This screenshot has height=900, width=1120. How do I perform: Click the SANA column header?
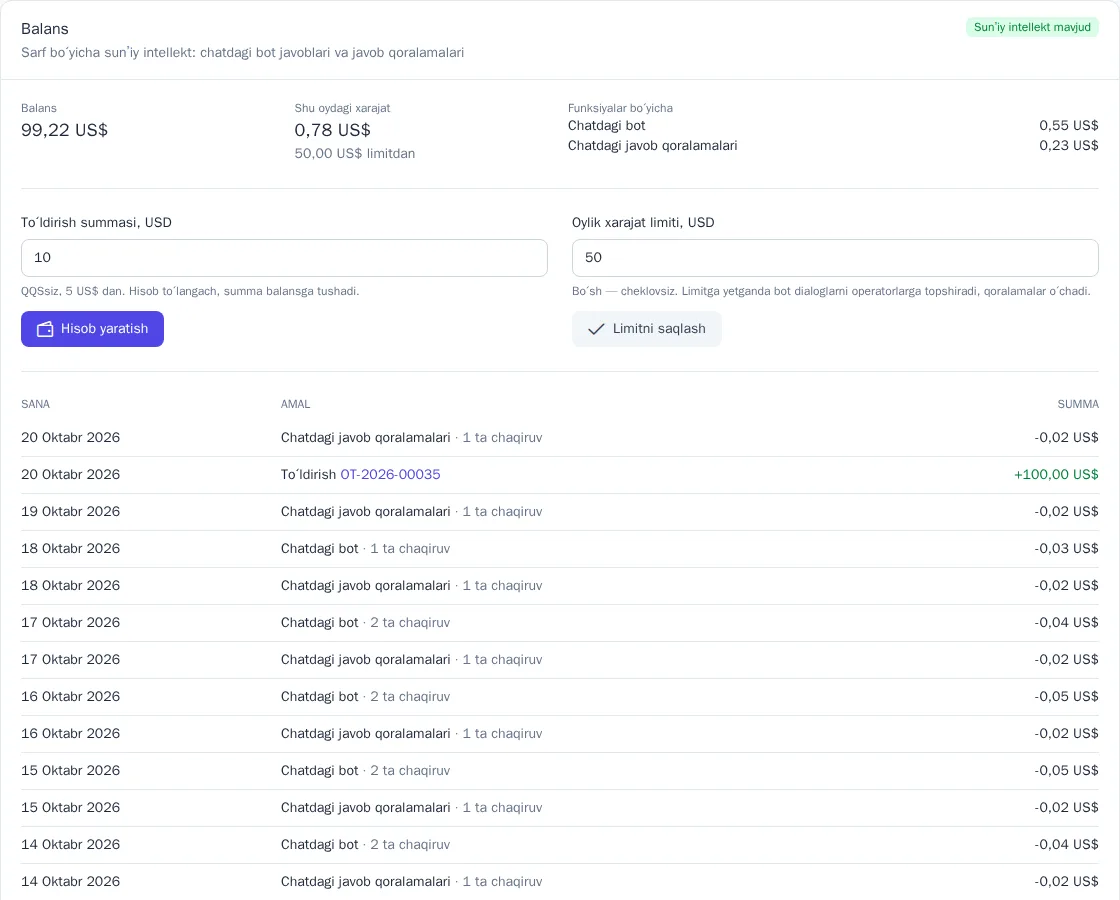coord(35,404)
